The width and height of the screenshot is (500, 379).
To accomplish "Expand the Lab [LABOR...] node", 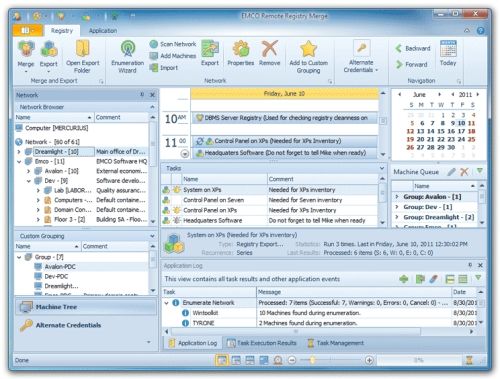I will [38, 190].
